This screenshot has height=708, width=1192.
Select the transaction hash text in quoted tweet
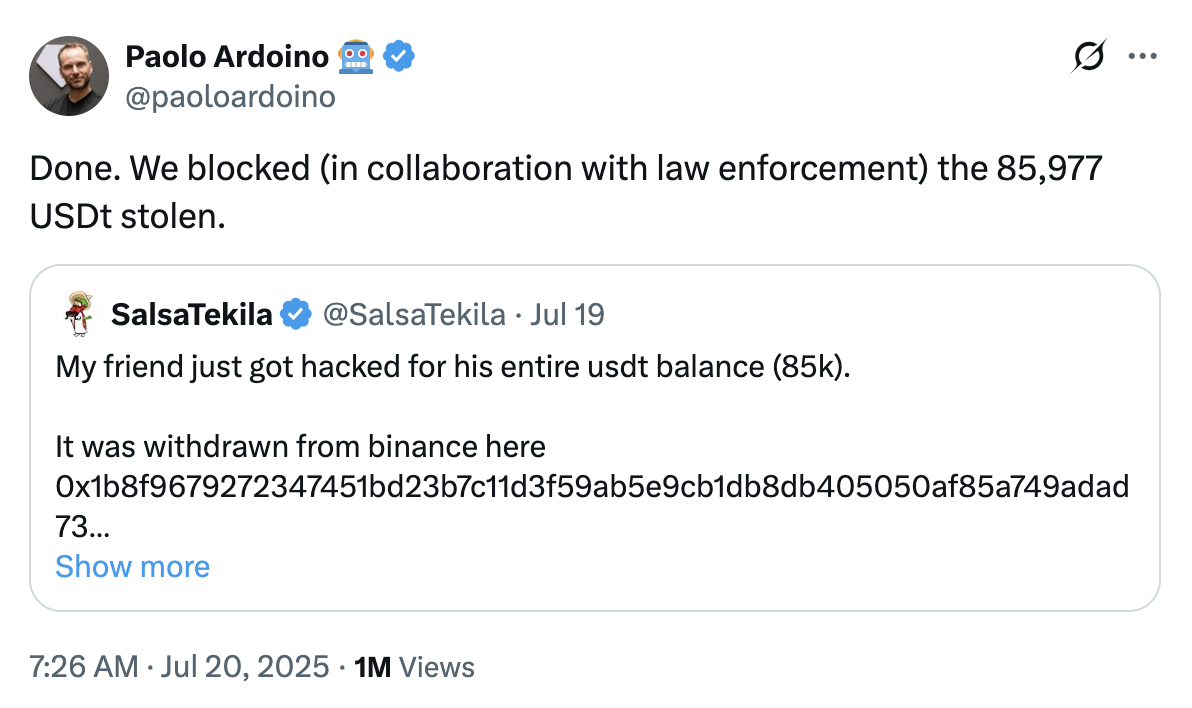tap(590, 487)
